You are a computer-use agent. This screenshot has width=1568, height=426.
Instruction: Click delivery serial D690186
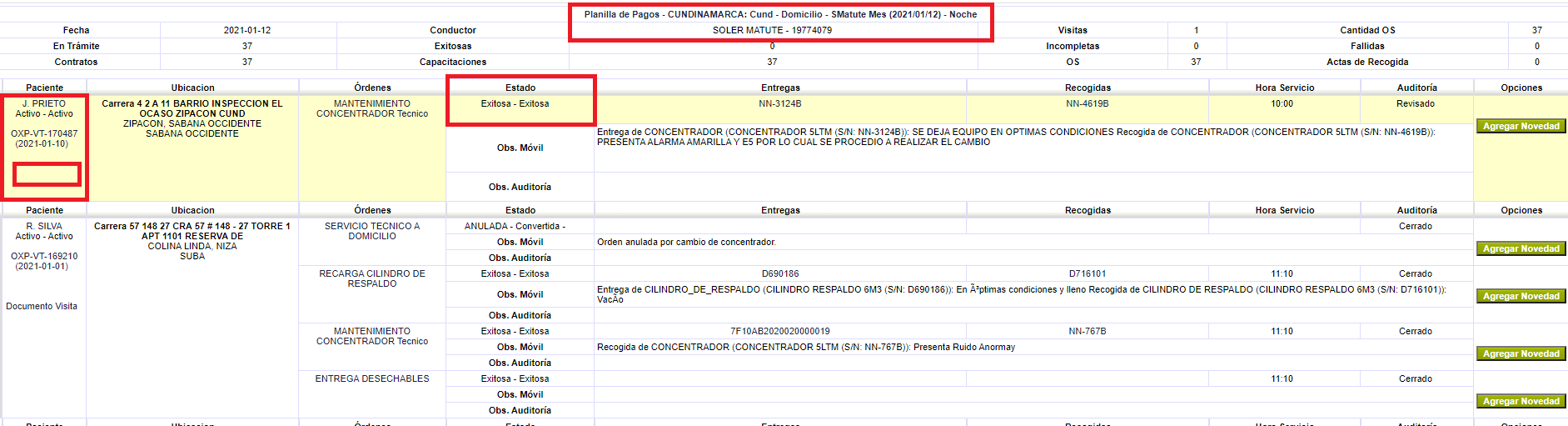point(780,273)
